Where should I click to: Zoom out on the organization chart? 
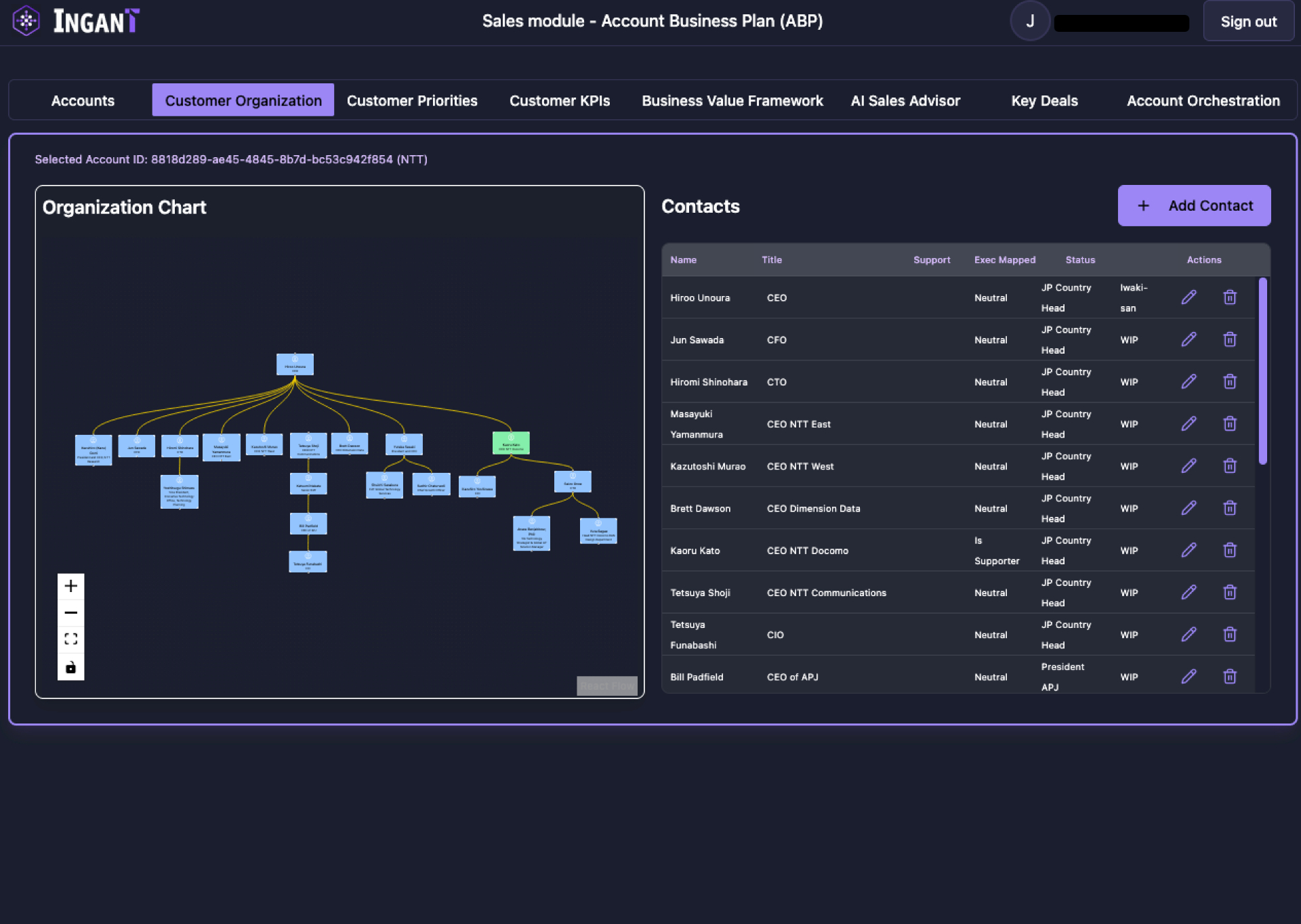point(70,613)
